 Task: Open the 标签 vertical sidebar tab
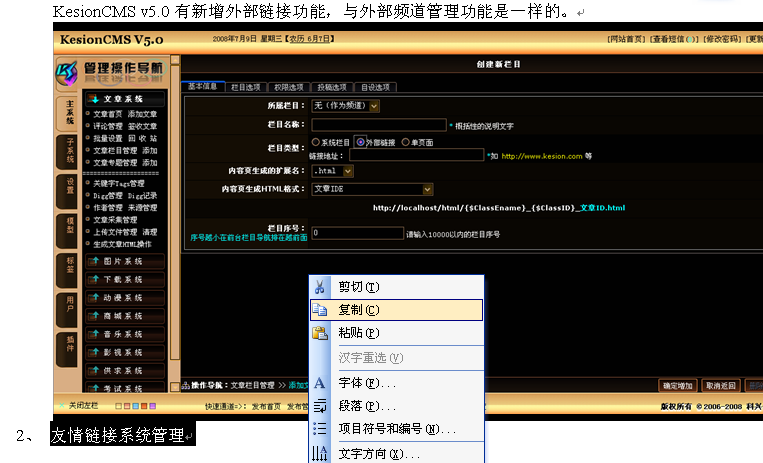(x=69, y=270)
